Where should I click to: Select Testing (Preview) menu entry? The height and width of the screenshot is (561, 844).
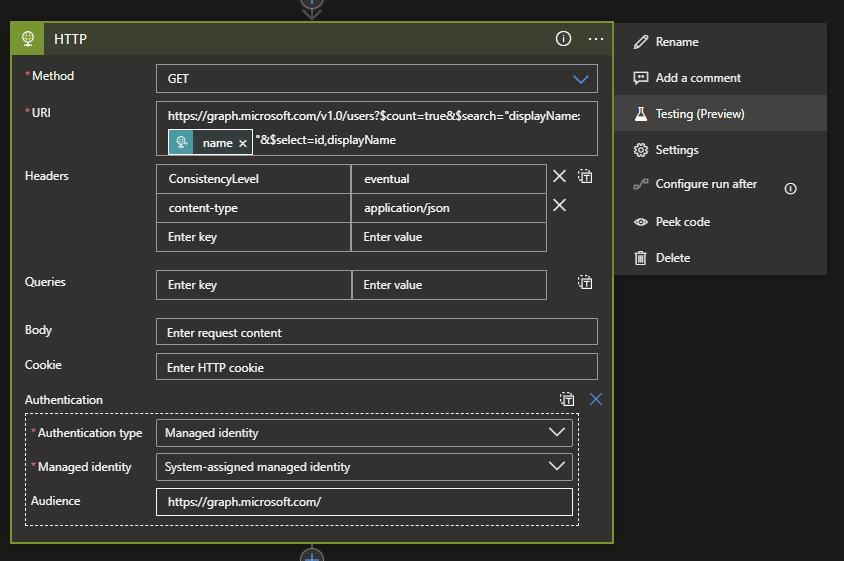[720, 114]
